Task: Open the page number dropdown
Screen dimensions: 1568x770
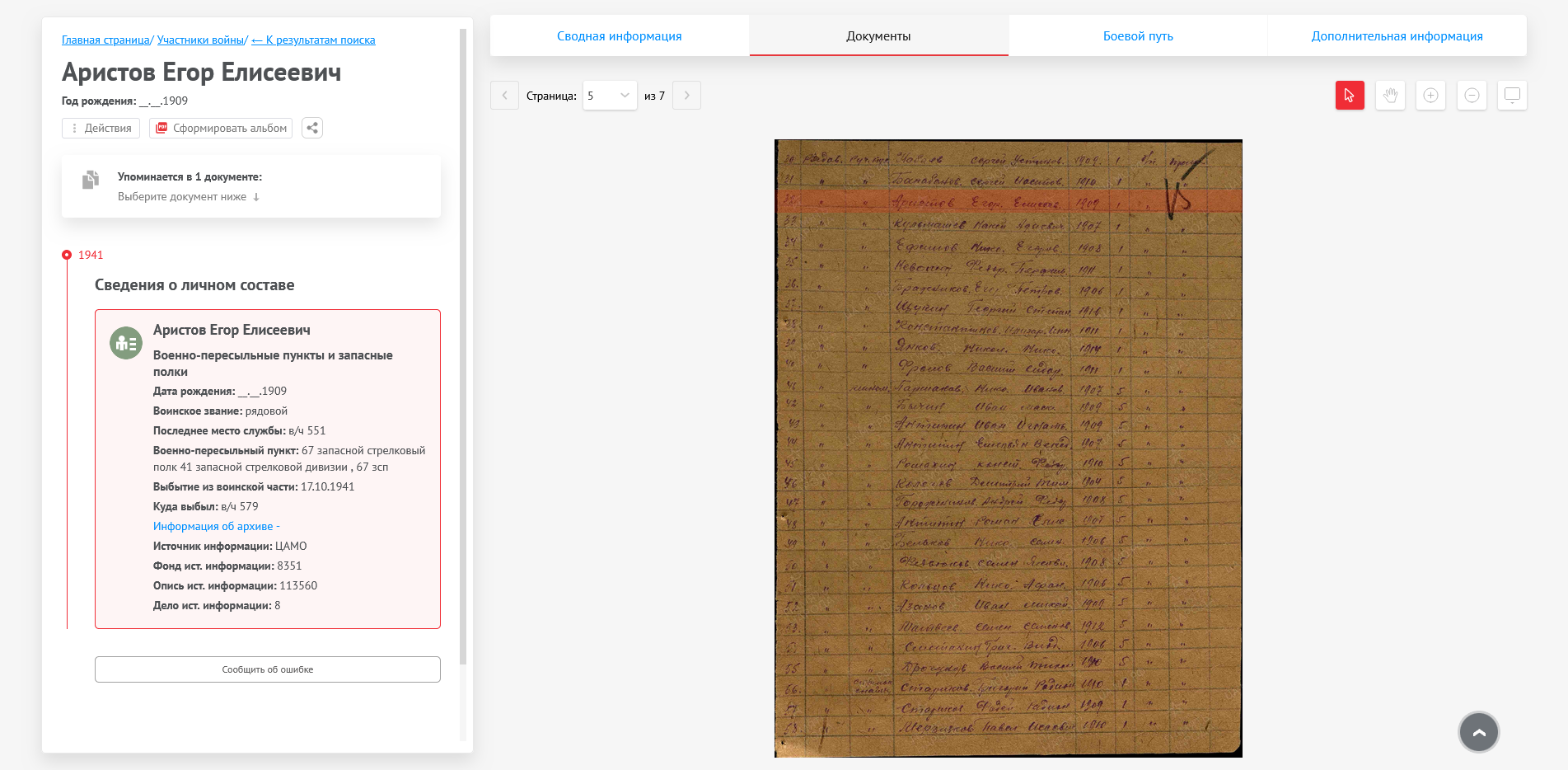Action: [x=609, y=96]
